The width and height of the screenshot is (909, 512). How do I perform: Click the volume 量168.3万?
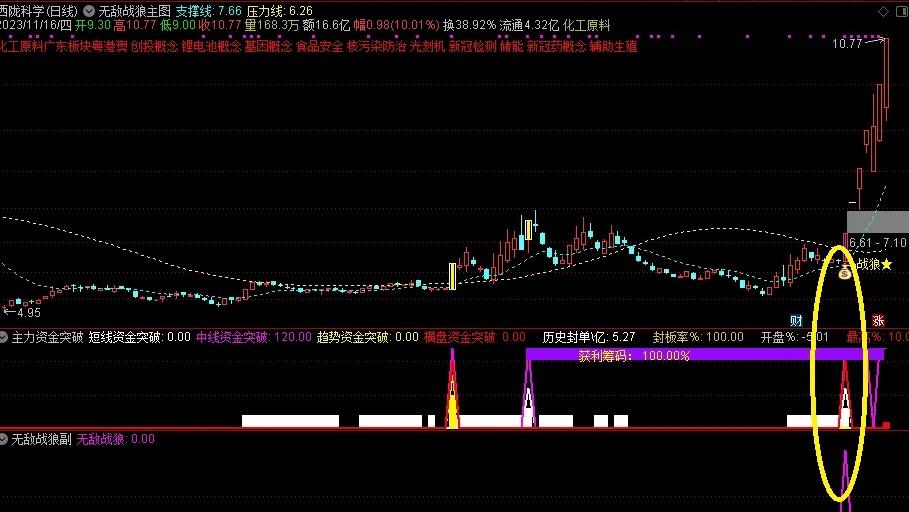pos(272,26)
